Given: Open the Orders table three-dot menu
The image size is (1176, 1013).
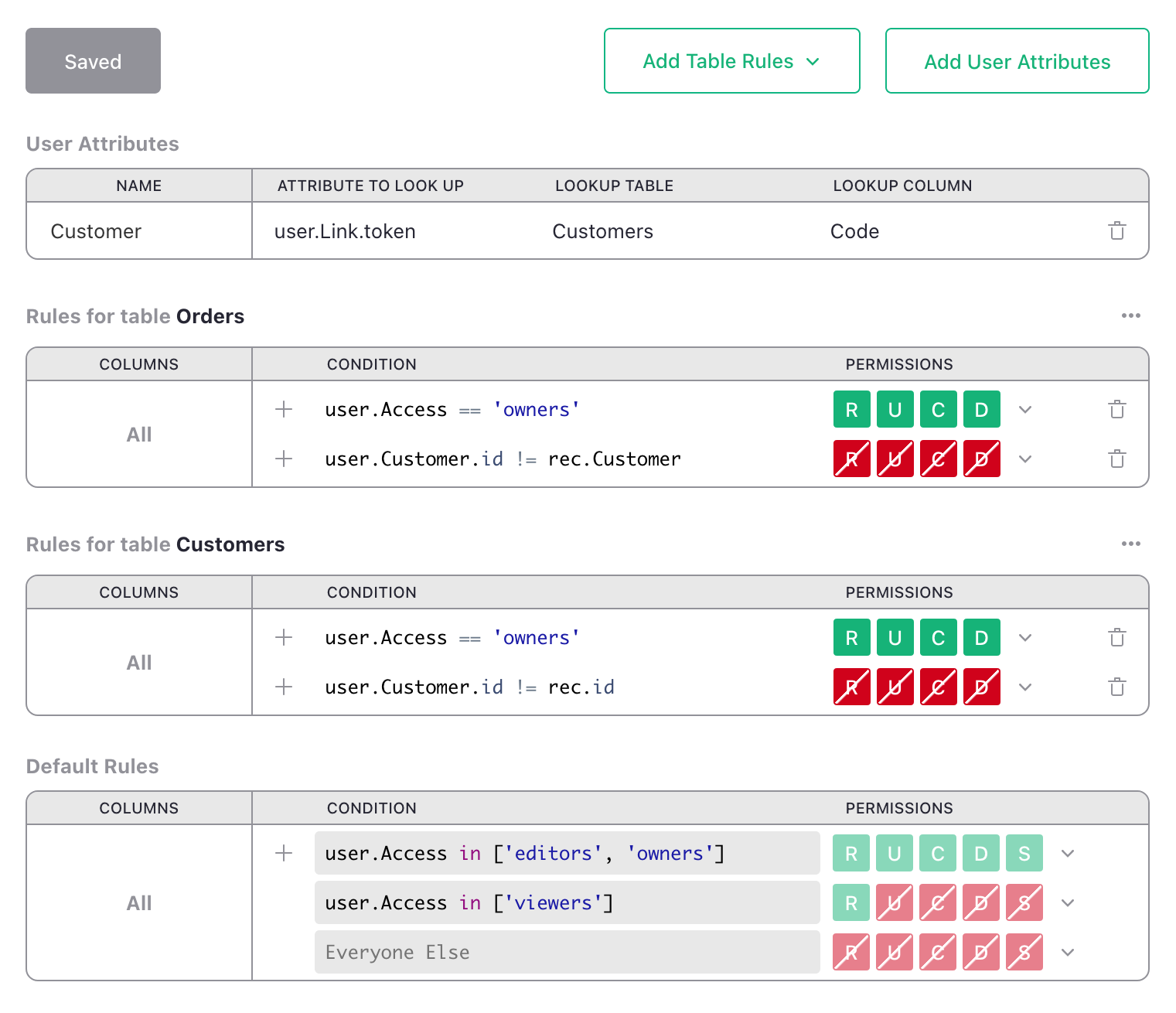Looking at the screenshot, I should coord(1130,315).
